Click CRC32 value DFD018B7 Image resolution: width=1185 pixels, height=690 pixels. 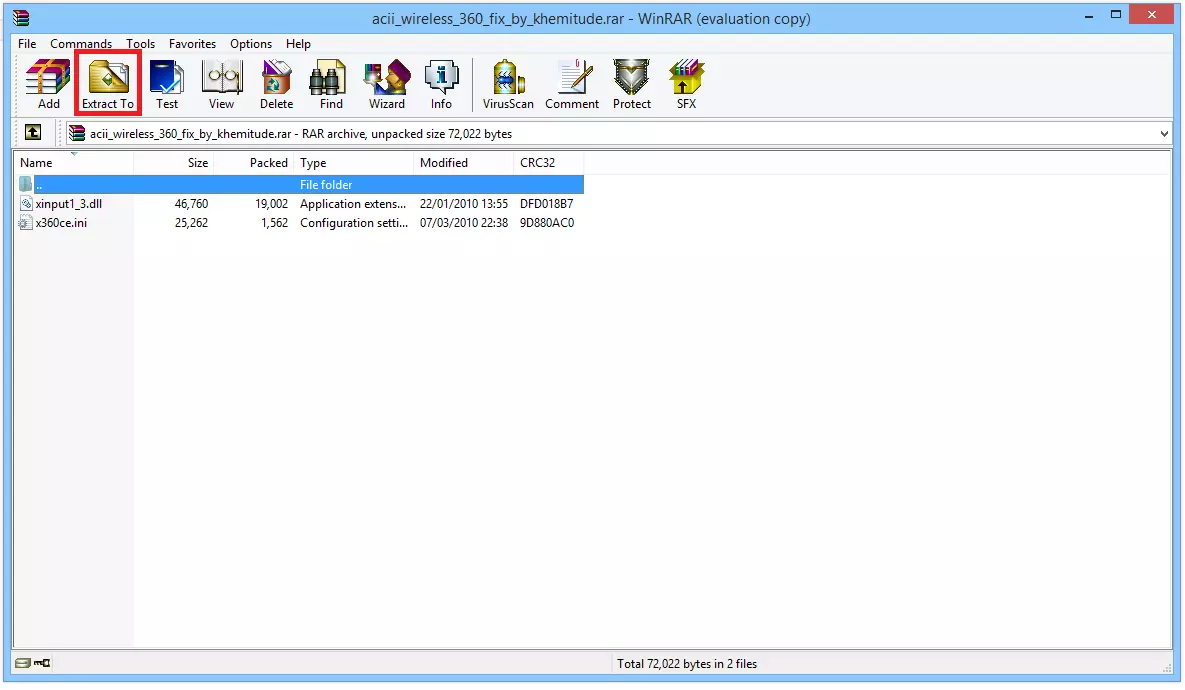tap(546, 203)
